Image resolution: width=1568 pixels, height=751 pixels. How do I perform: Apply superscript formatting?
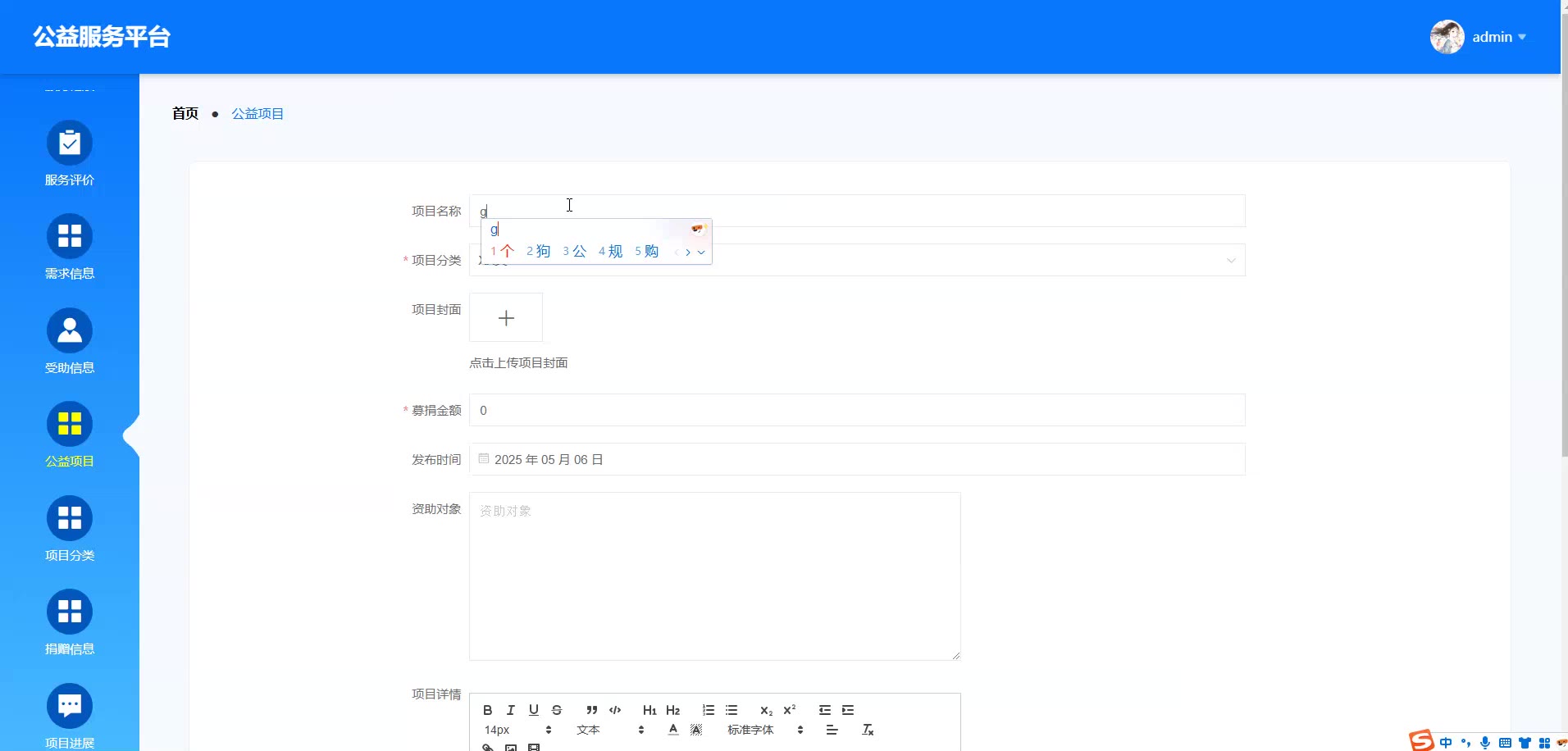click(790, 710)
